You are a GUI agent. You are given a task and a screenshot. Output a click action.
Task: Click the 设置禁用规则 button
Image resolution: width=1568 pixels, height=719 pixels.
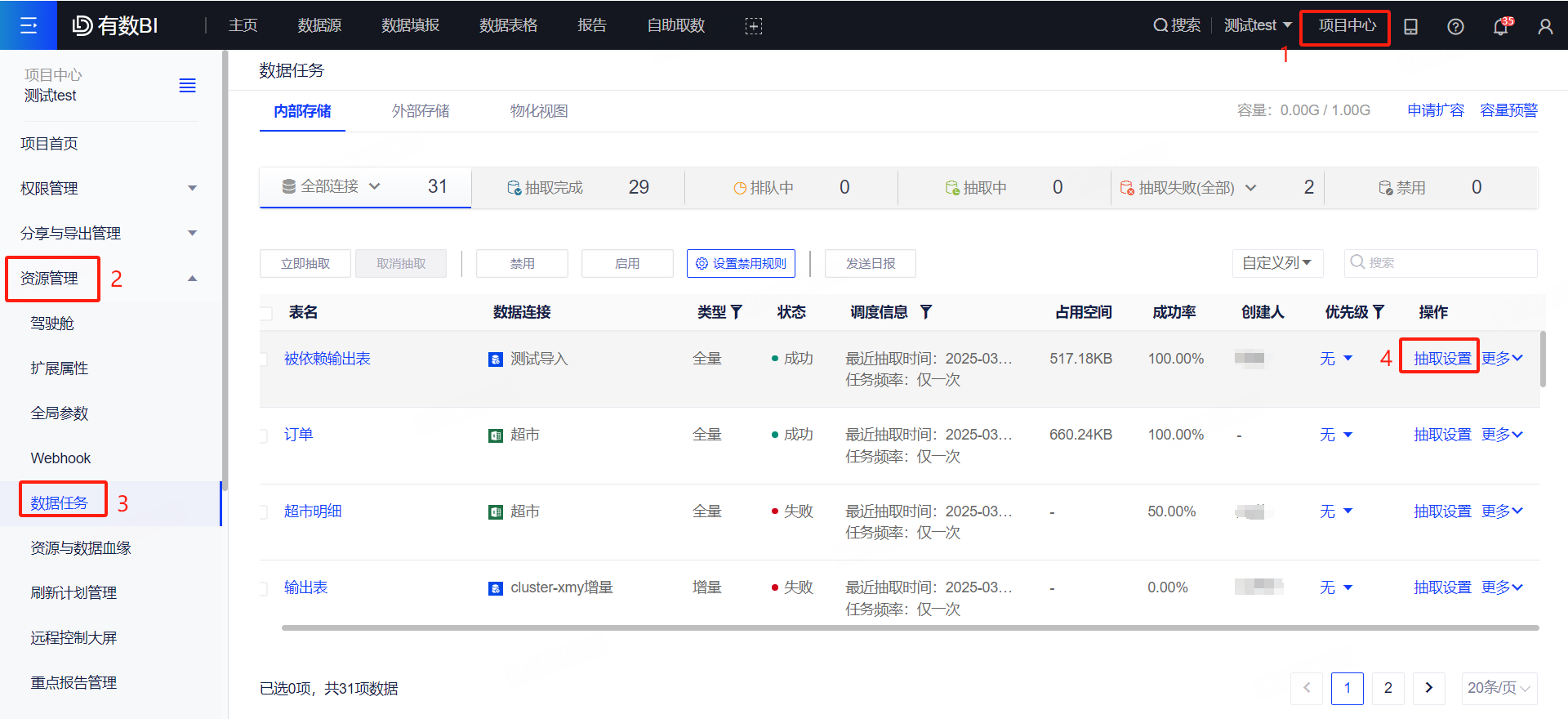741,263
